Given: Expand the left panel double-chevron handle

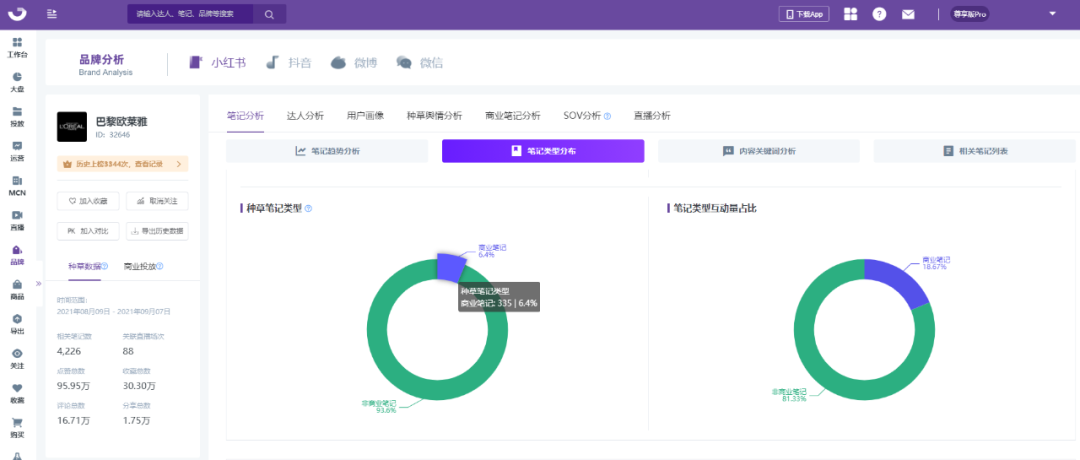Looking at the screenshot, I should click(39, 283).
